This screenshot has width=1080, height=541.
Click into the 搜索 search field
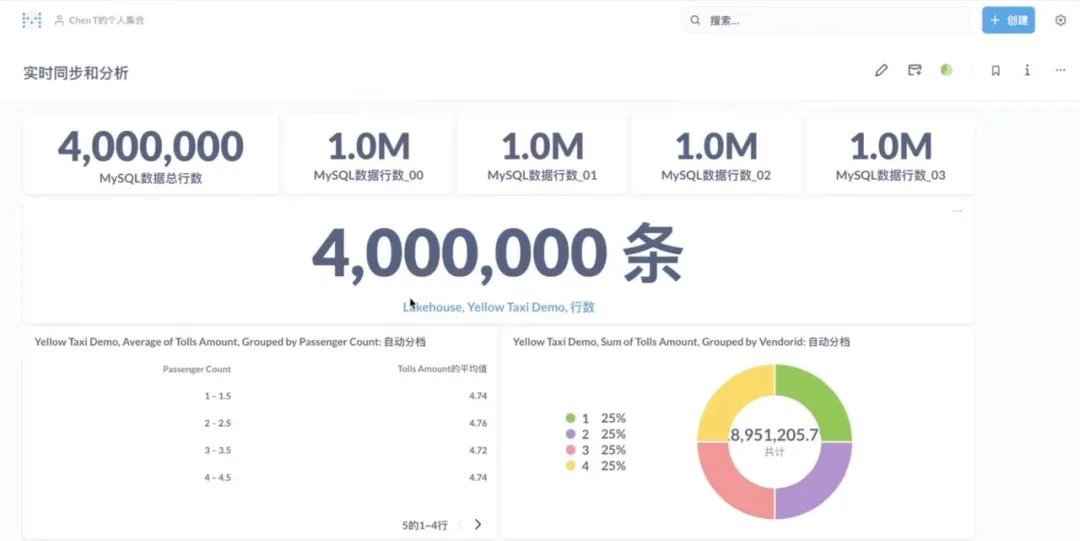[x=825, y=21]
